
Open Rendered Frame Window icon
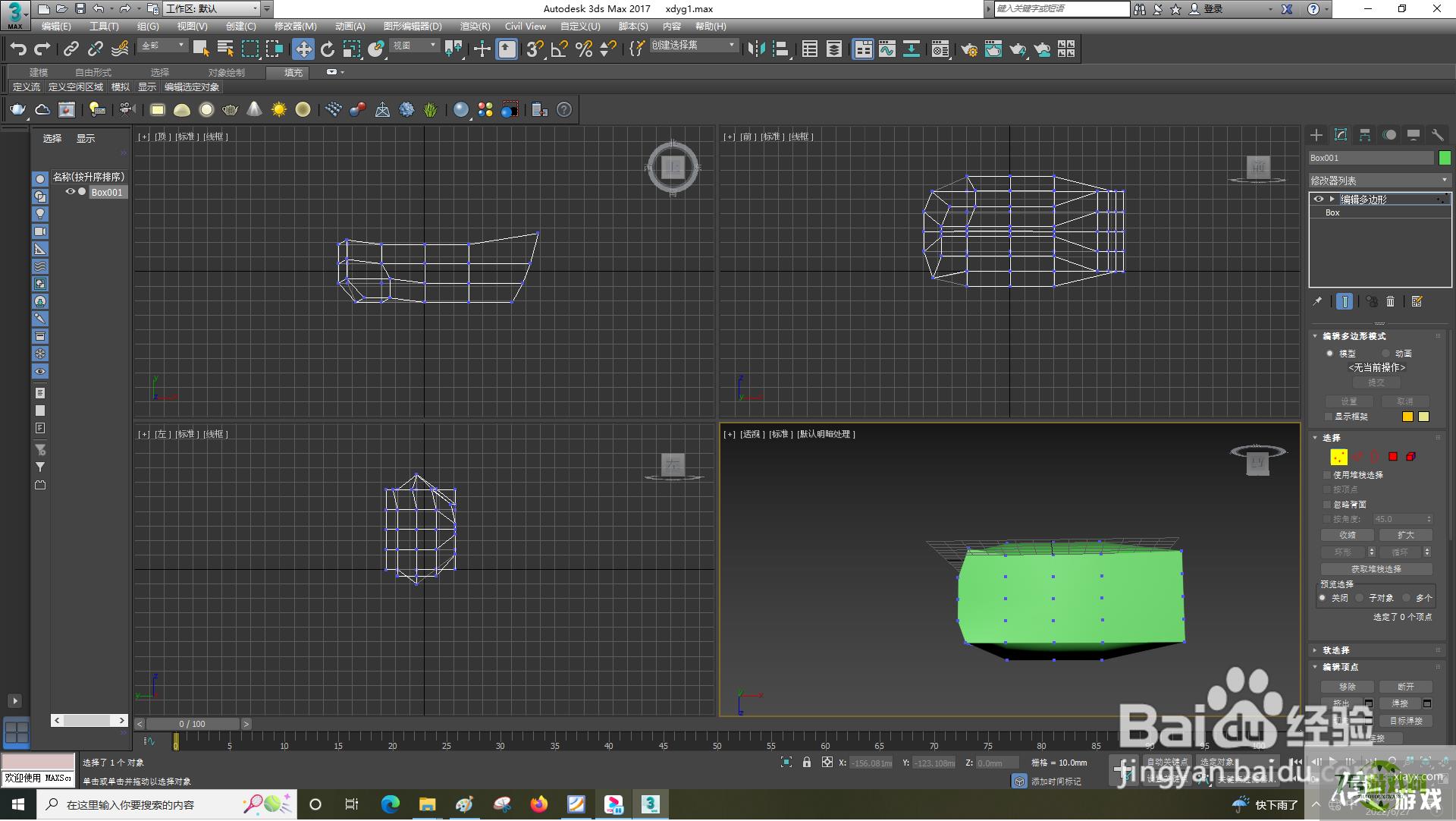click(993, 49)
